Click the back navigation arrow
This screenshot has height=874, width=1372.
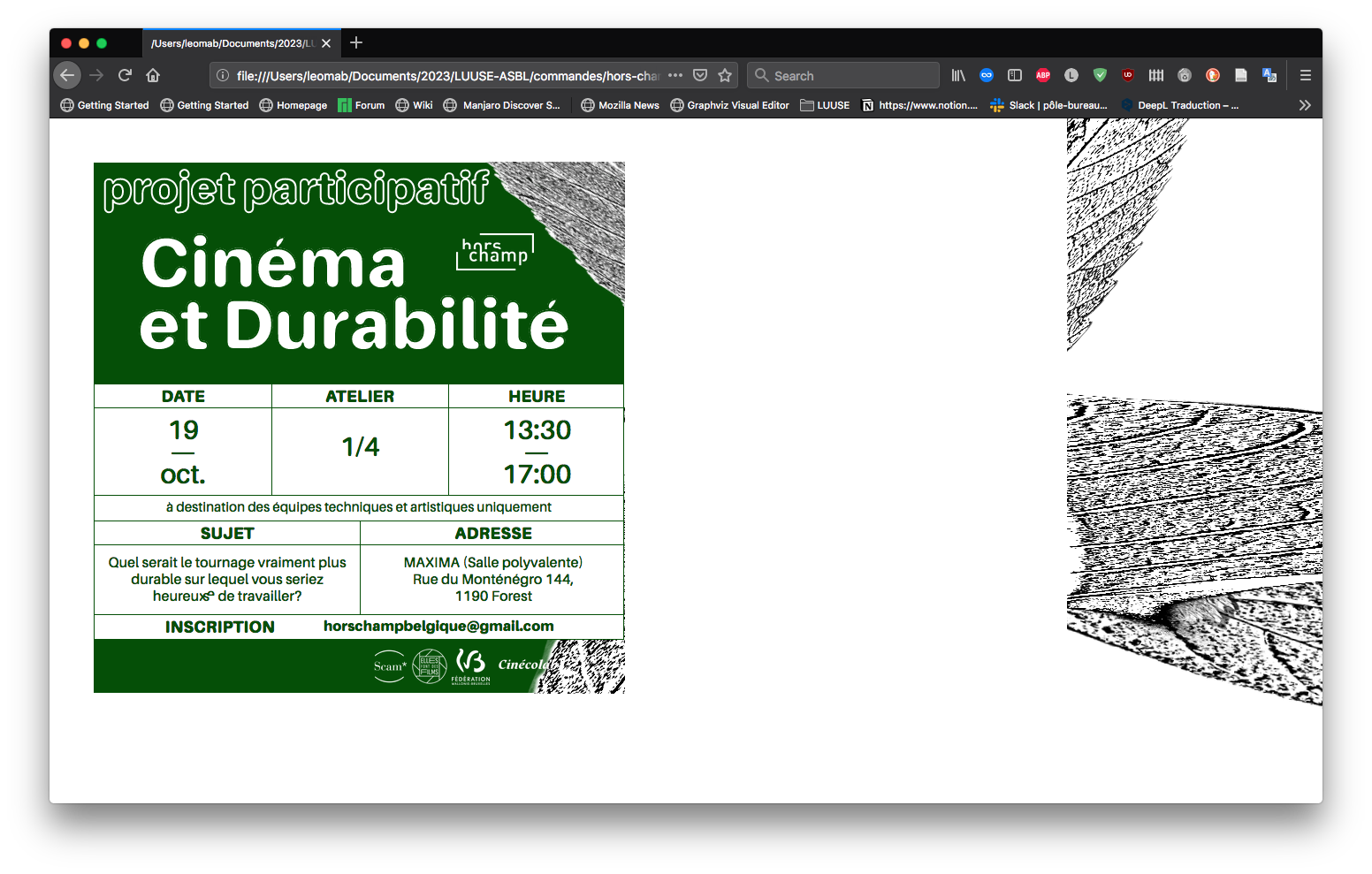67,75
